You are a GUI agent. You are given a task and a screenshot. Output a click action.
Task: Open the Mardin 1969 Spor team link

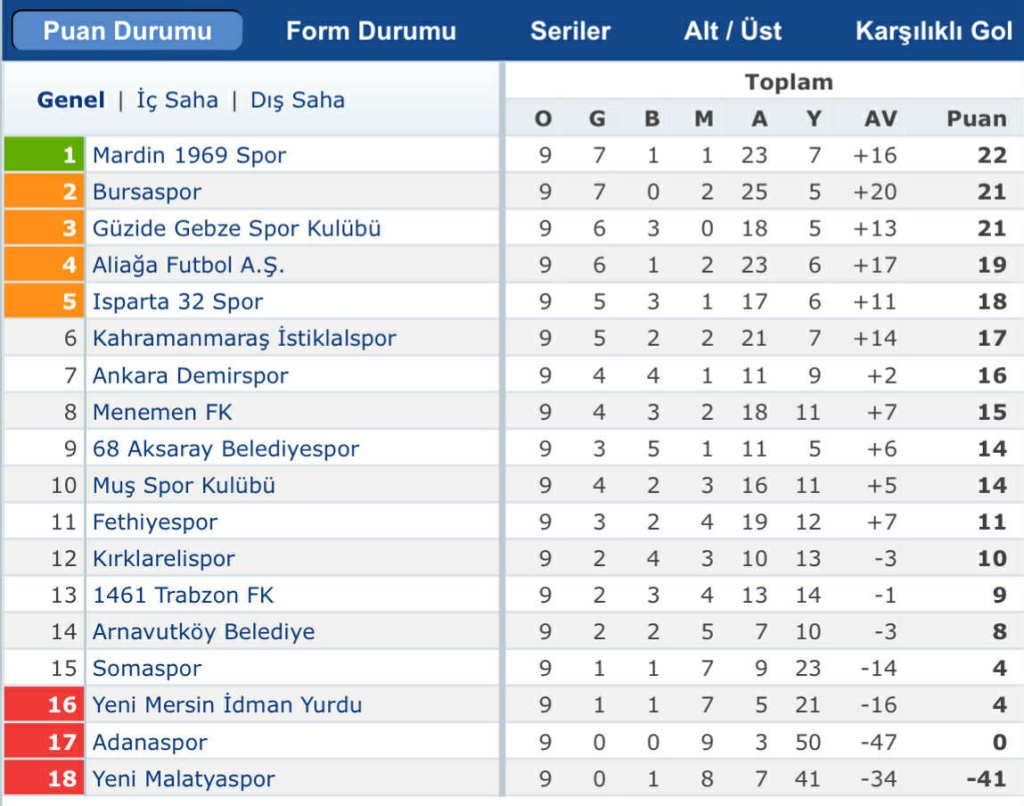pos(189,155)
